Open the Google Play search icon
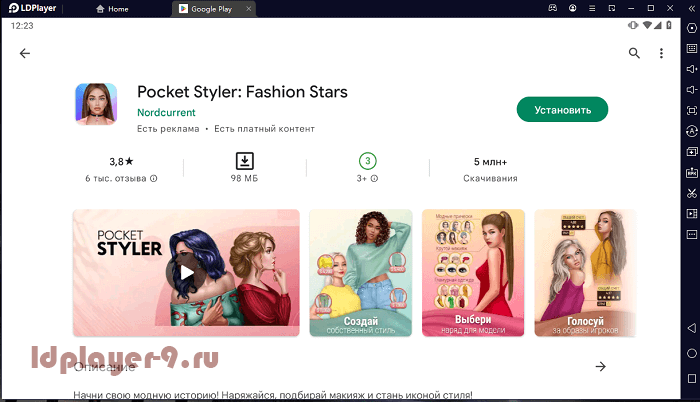This screenshot has height=402, width=700. click(x=634, y=53)
